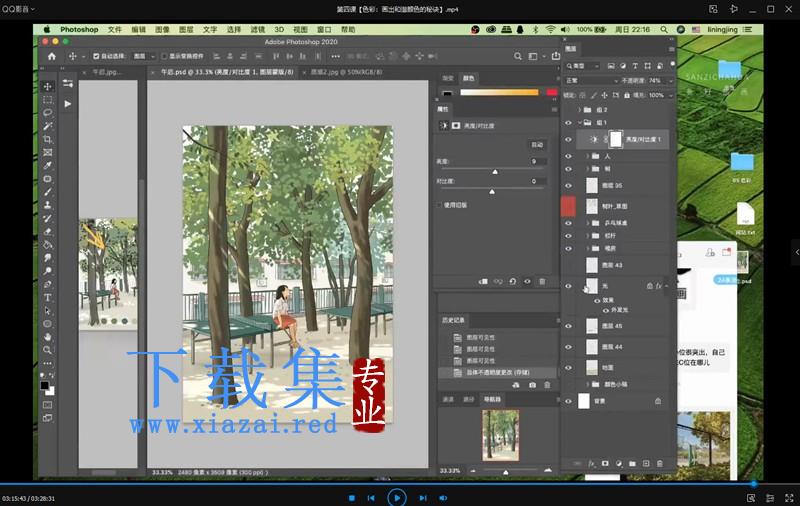This screenshot has width=800, height=506.
Task: Open the 滤镜 menu
Action: pyautogui.click(x=258, y=30)
